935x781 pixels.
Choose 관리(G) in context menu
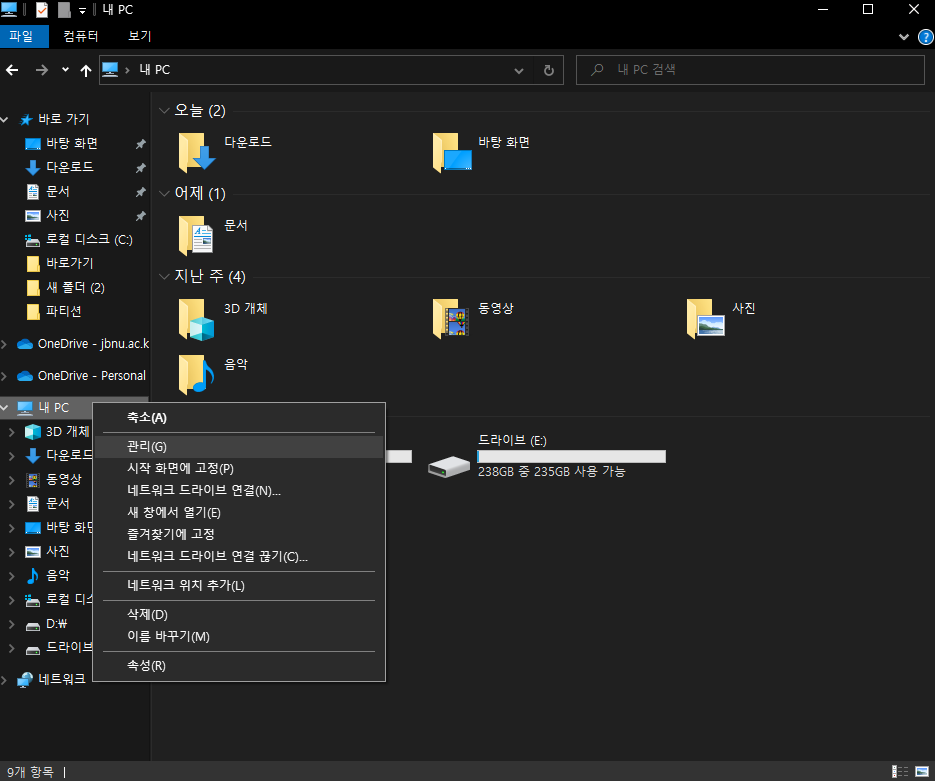[x=239, y=447]
